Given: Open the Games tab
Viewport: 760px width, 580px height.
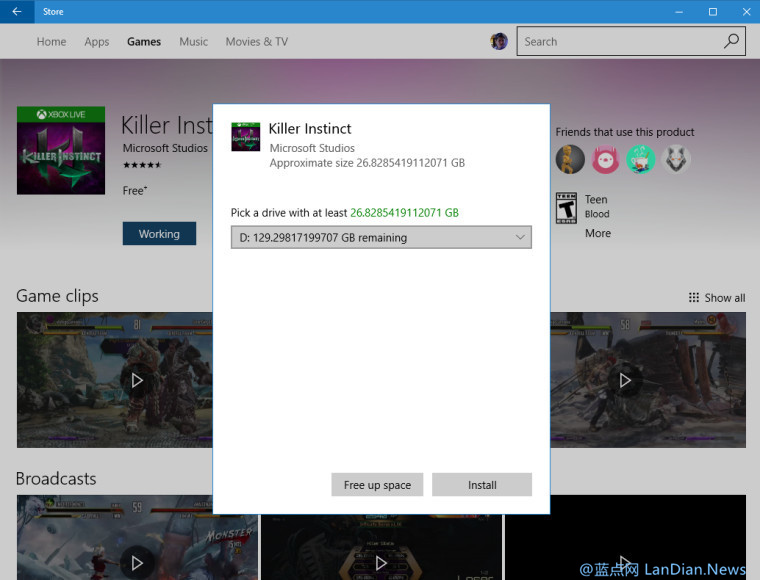Looking at the screenshot, I should tap(144, 42).
